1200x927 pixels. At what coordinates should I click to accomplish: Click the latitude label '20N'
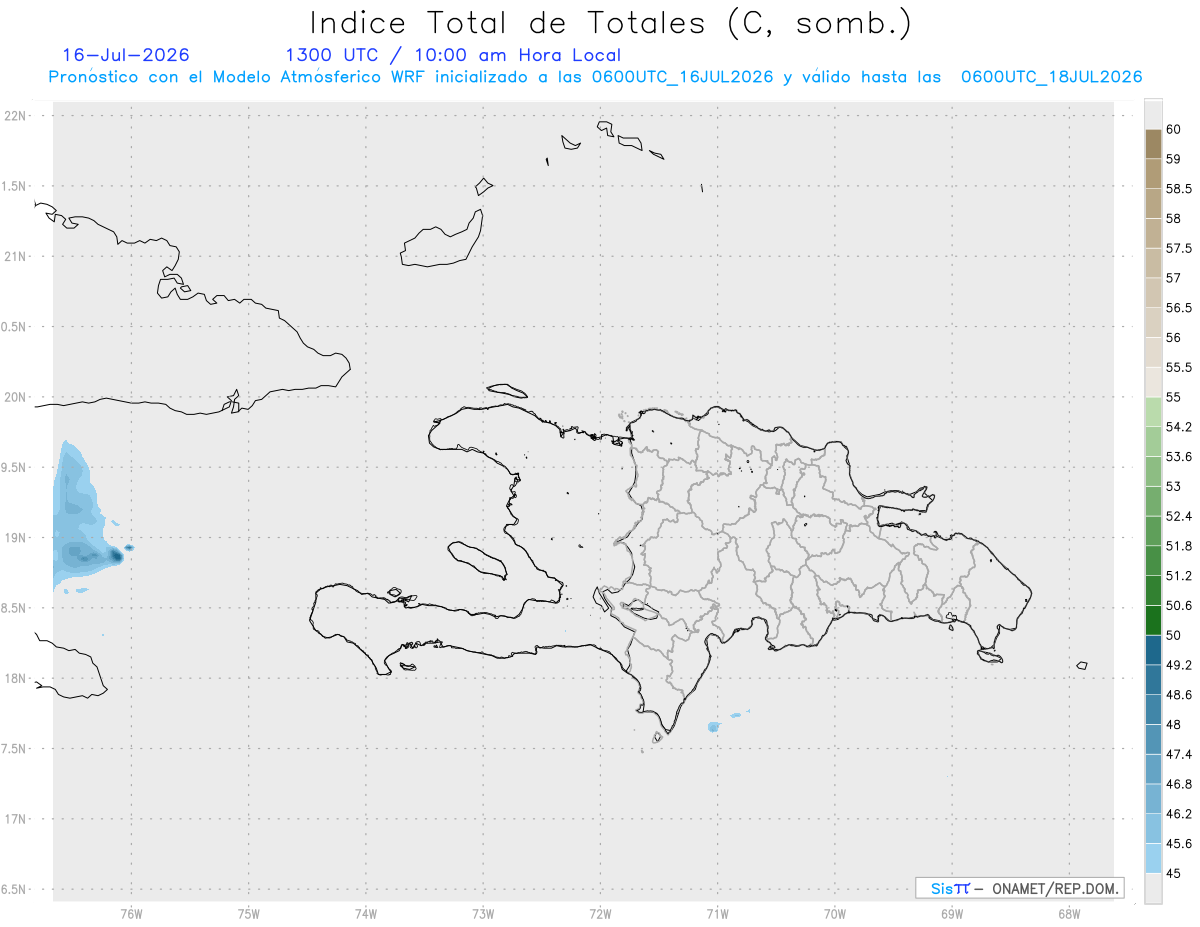(x=17, y=397)
